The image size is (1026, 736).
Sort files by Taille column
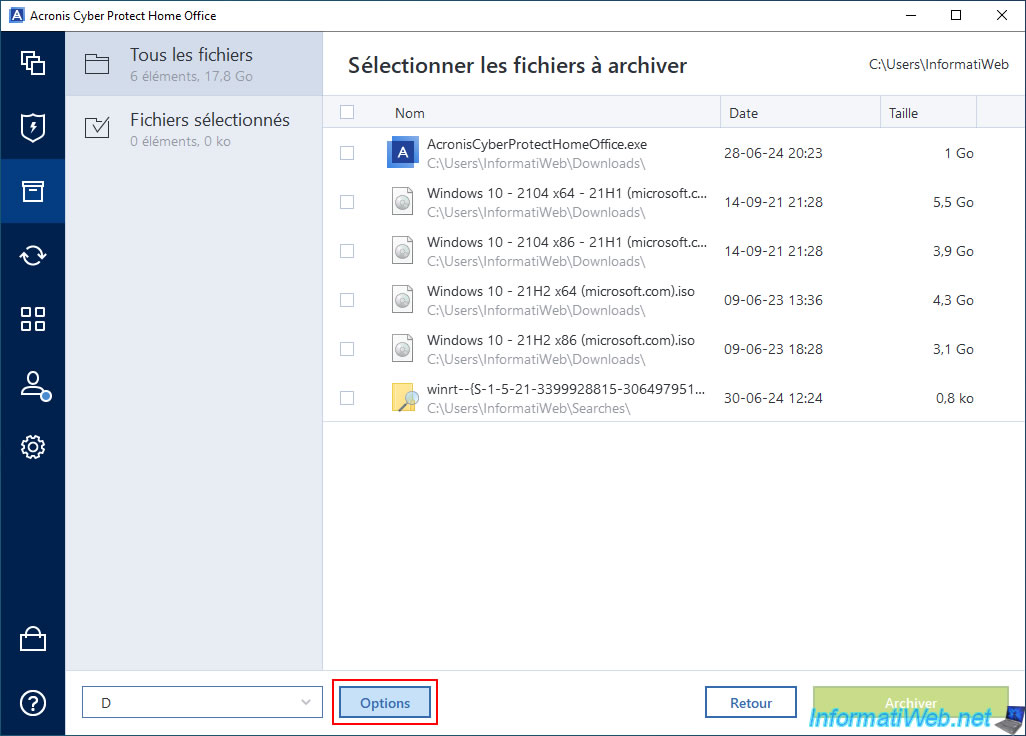pos(926,113)
